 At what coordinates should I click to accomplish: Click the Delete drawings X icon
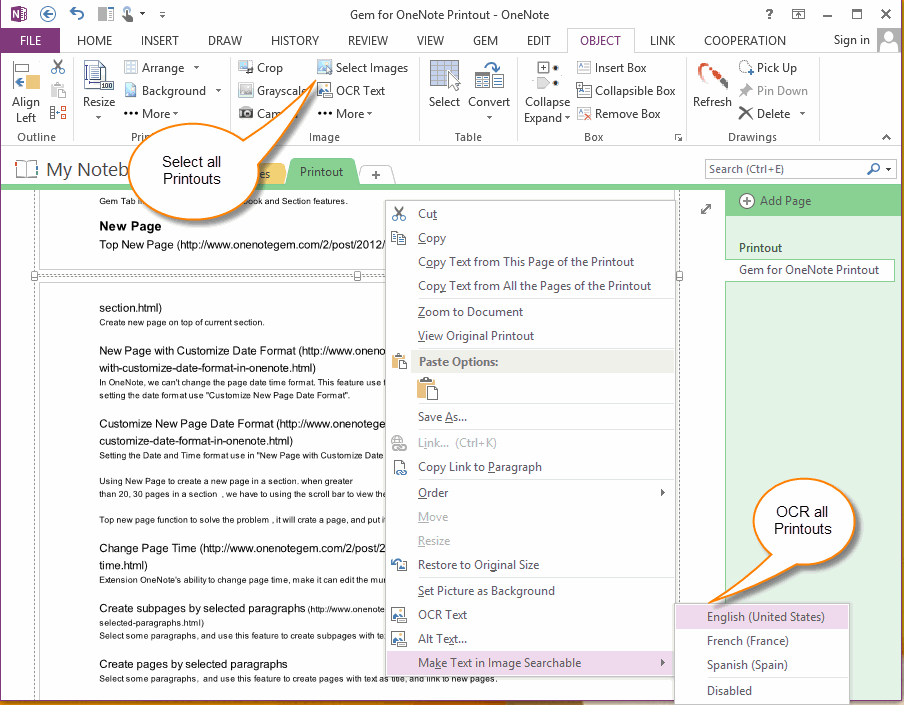[x=746, y=114]
